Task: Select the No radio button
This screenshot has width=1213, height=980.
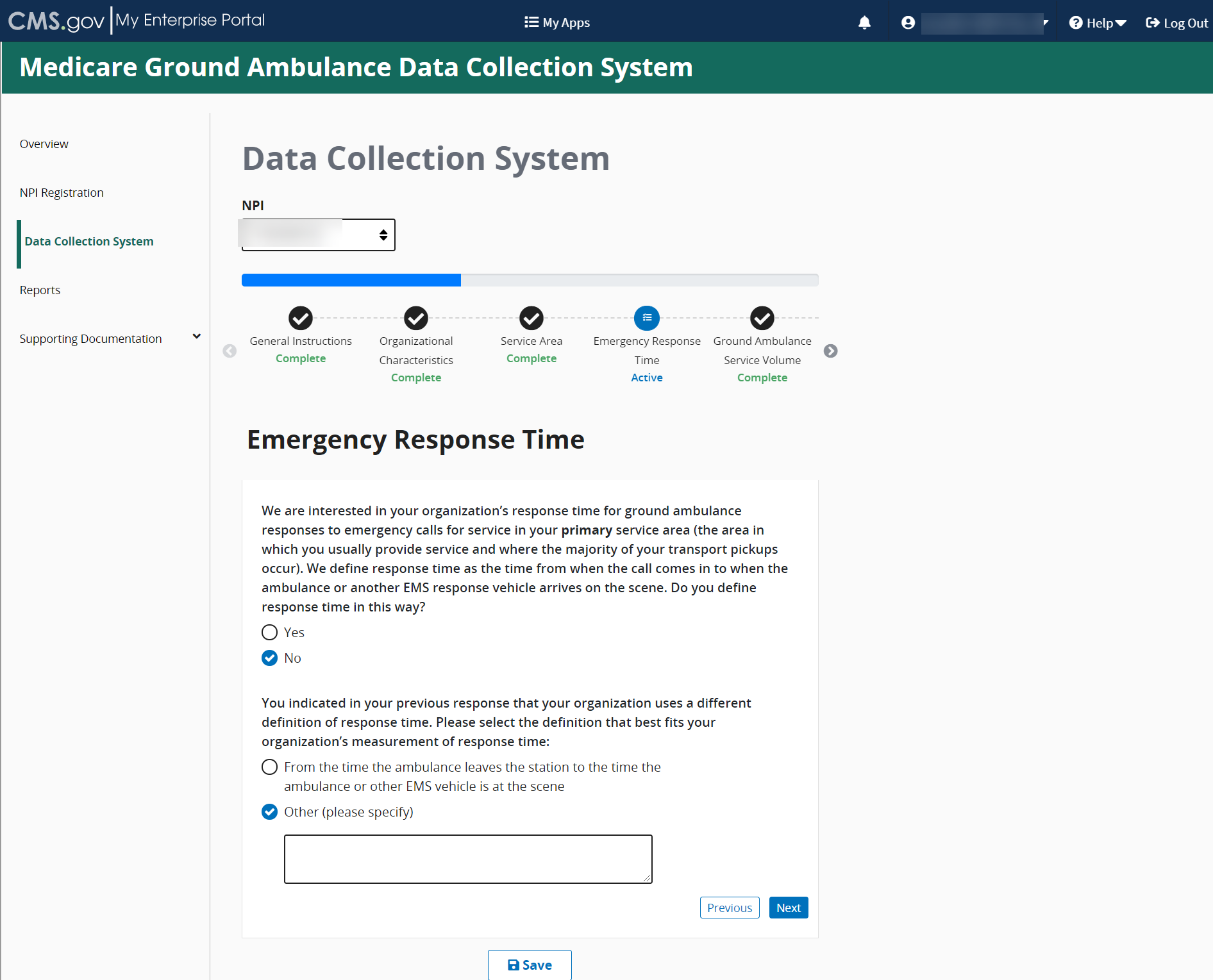Action: tap(270, 658)
